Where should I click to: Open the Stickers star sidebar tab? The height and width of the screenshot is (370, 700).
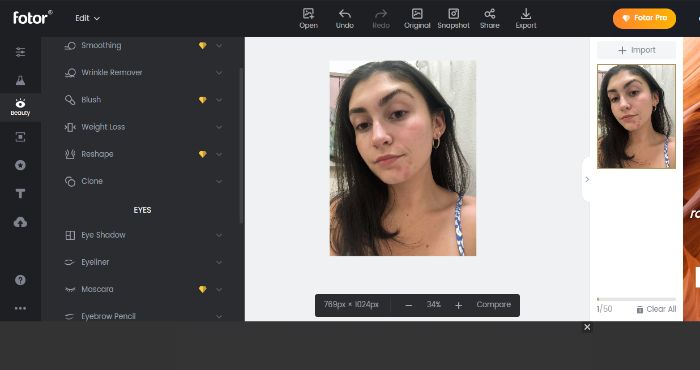21,165
